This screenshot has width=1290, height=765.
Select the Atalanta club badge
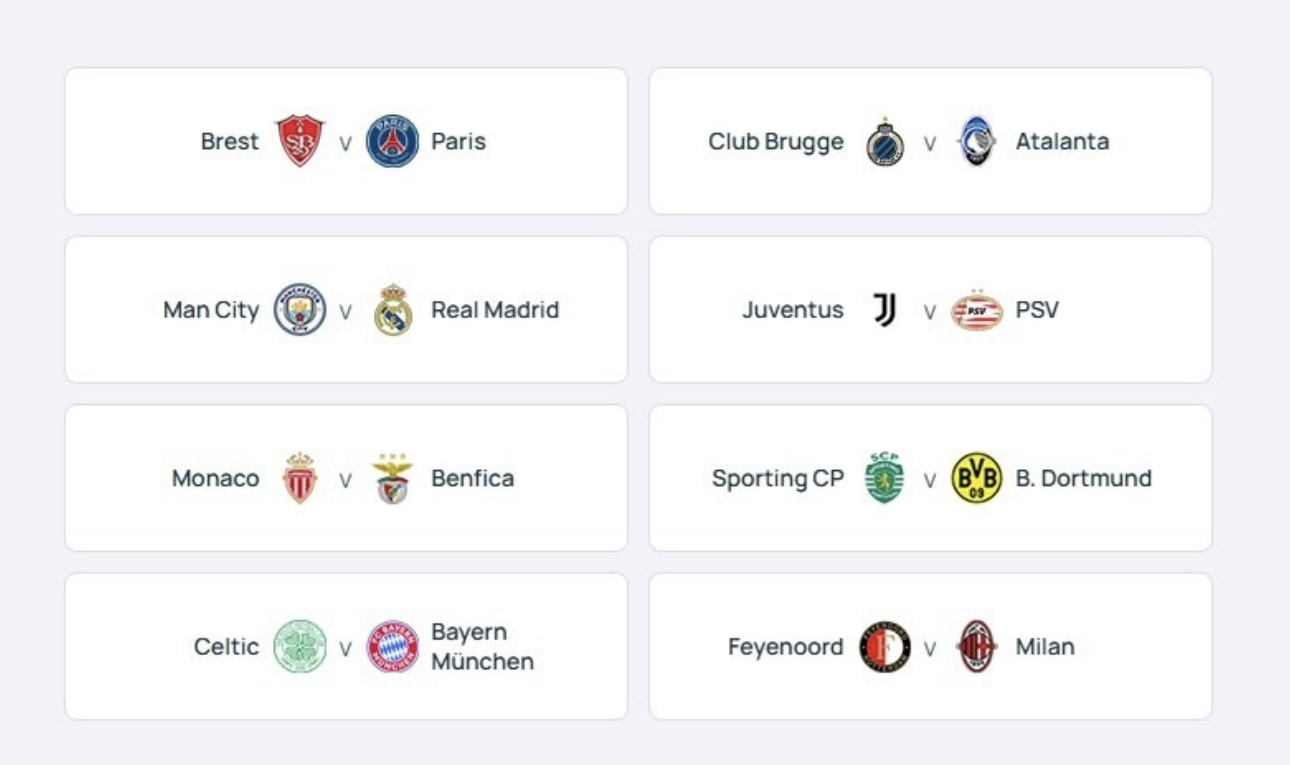point(976,141)
